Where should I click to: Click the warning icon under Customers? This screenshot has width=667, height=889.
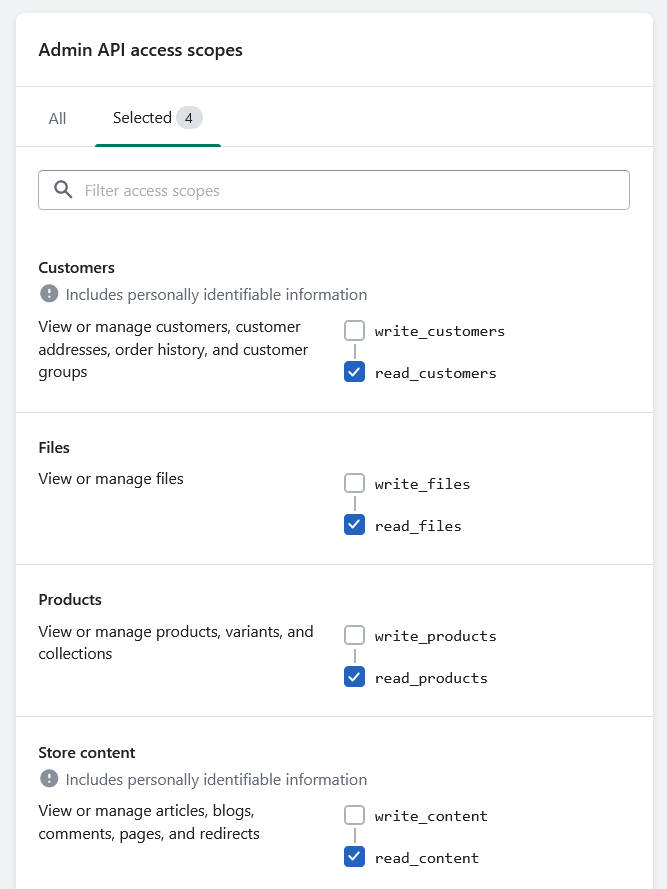pos(49,294)
